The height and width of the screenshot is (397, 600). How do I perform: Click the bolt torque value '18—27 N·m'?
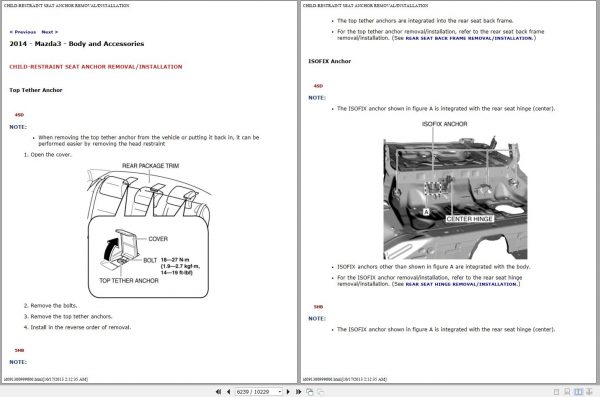click(175, 260)
